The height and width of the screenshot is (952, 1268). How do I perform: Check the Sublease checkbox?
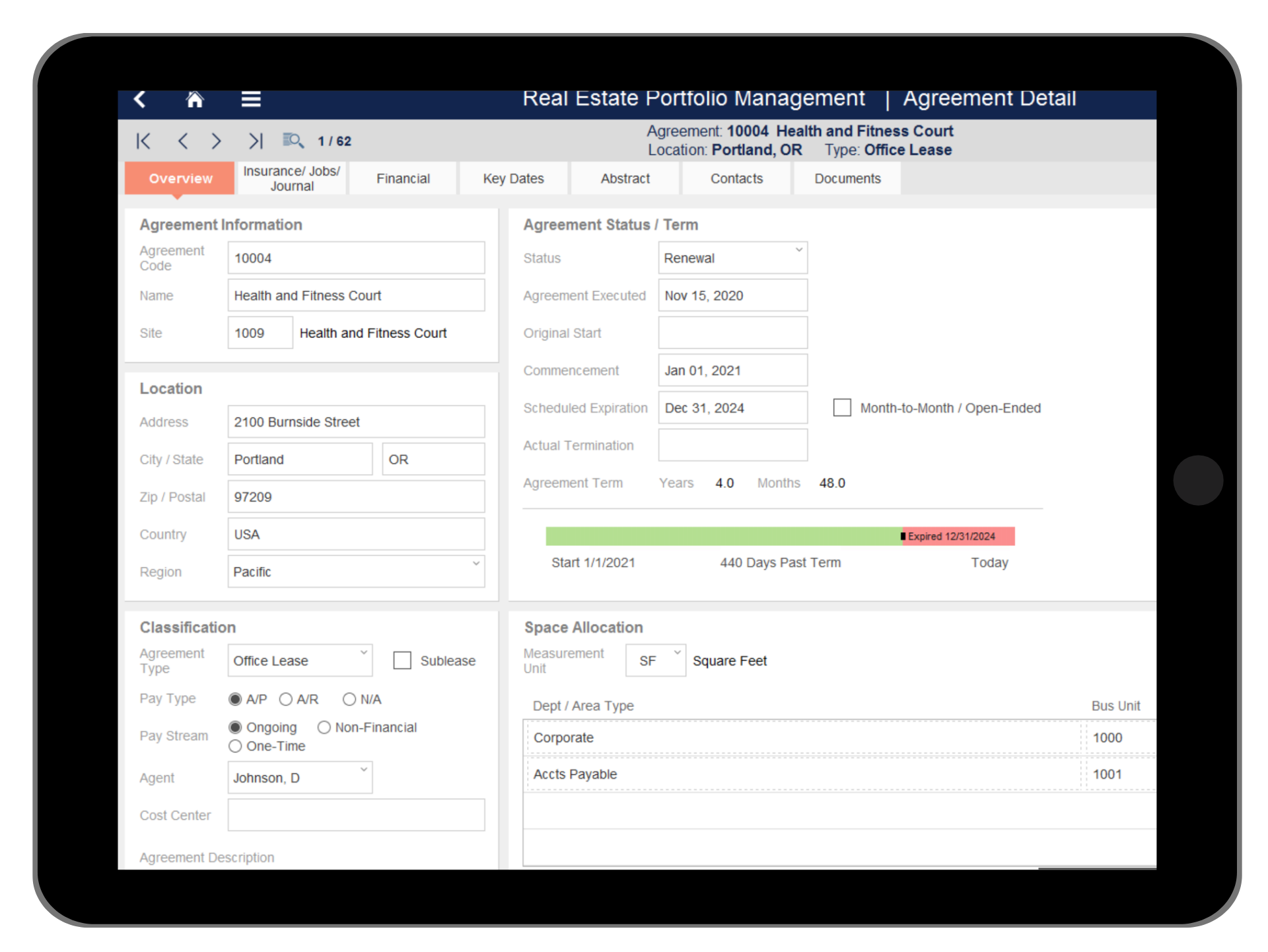coord(402,660)
